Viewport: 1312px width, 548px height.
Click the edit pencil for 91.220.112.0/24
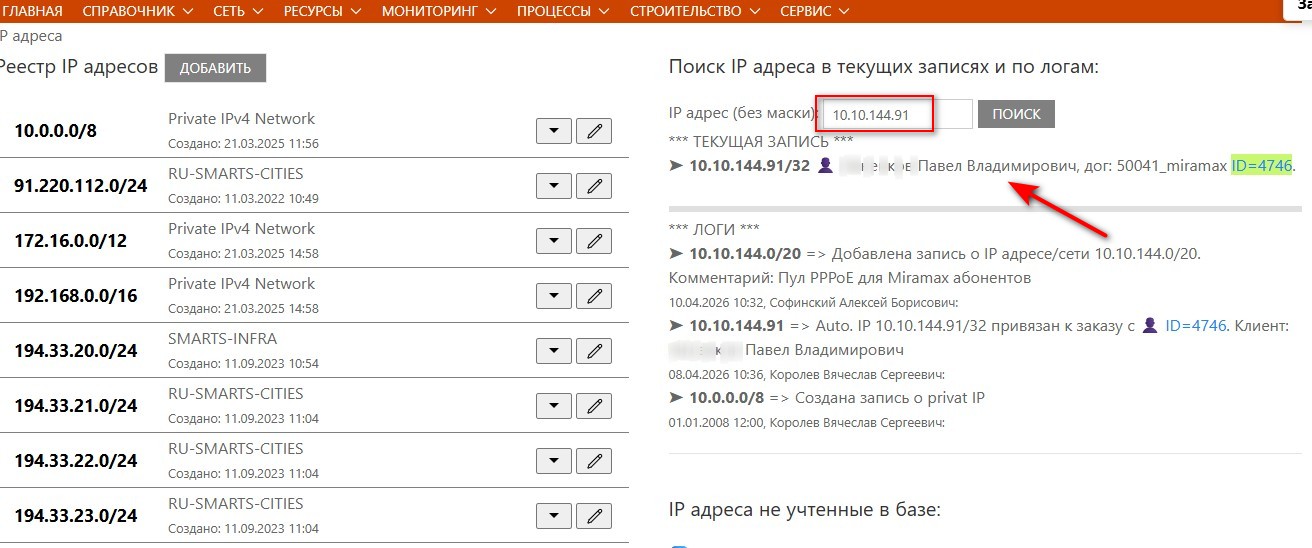[594, 186]
